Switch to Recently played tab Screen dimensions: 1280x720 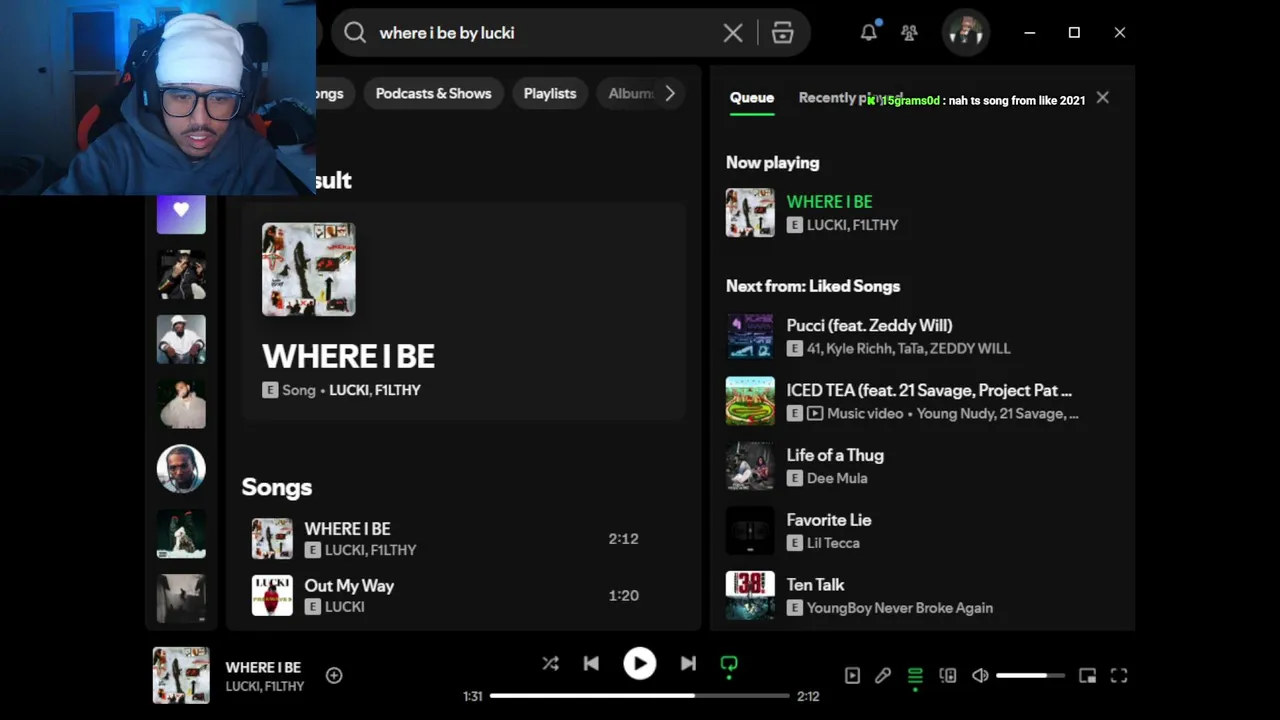[850, 98]
